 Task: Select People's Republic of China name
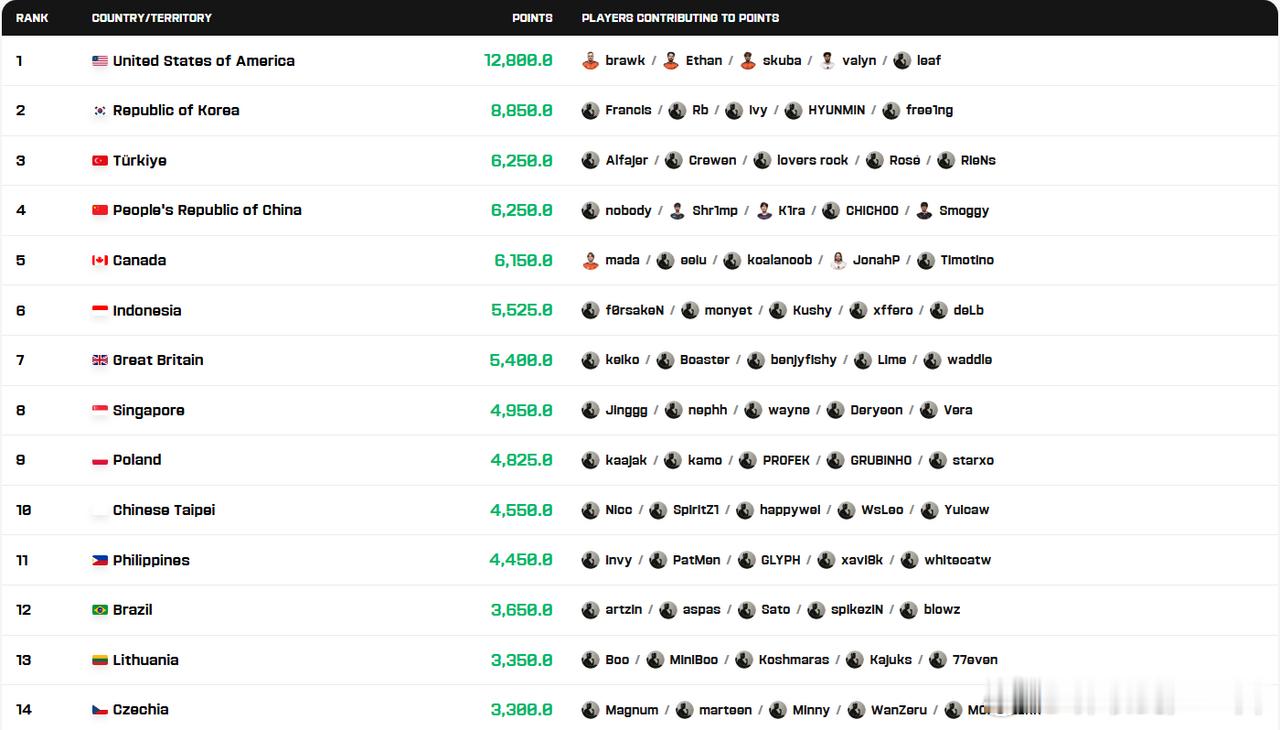(x=207, y=210)
